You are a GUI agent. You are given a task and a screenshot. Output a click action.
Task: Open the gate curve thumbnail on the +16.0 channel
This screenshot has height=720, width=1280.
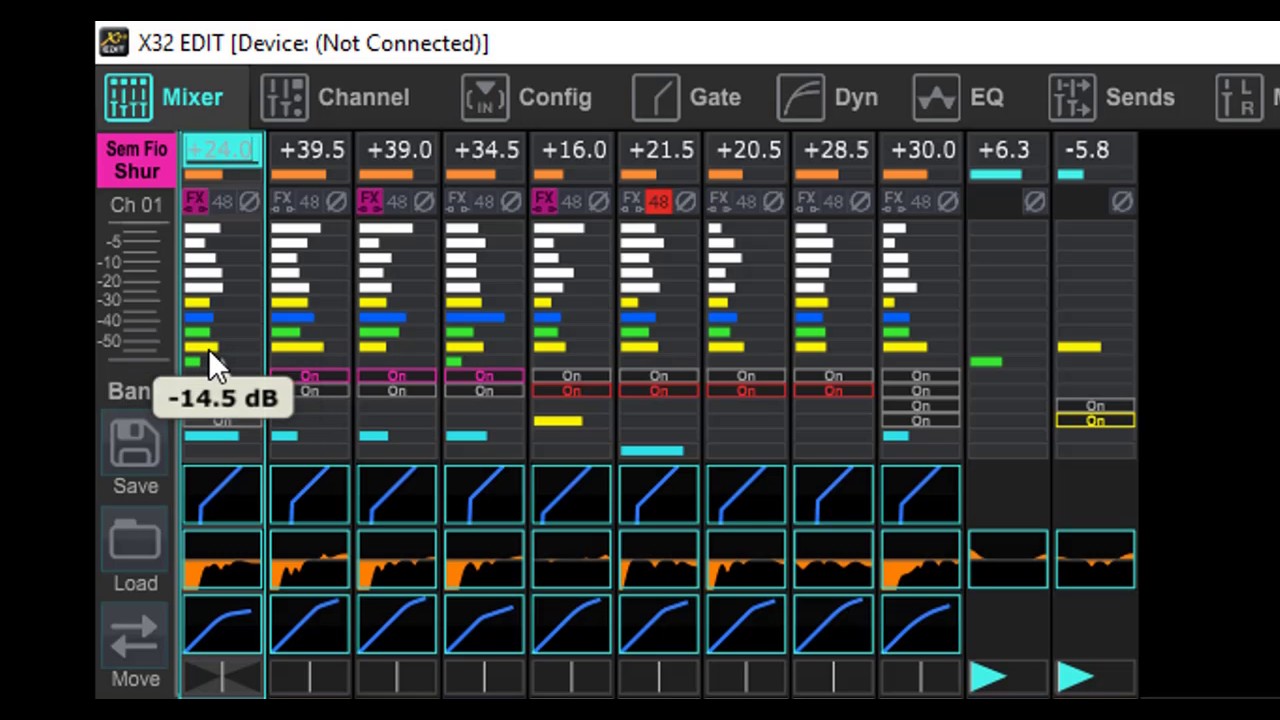coord(571,495)
